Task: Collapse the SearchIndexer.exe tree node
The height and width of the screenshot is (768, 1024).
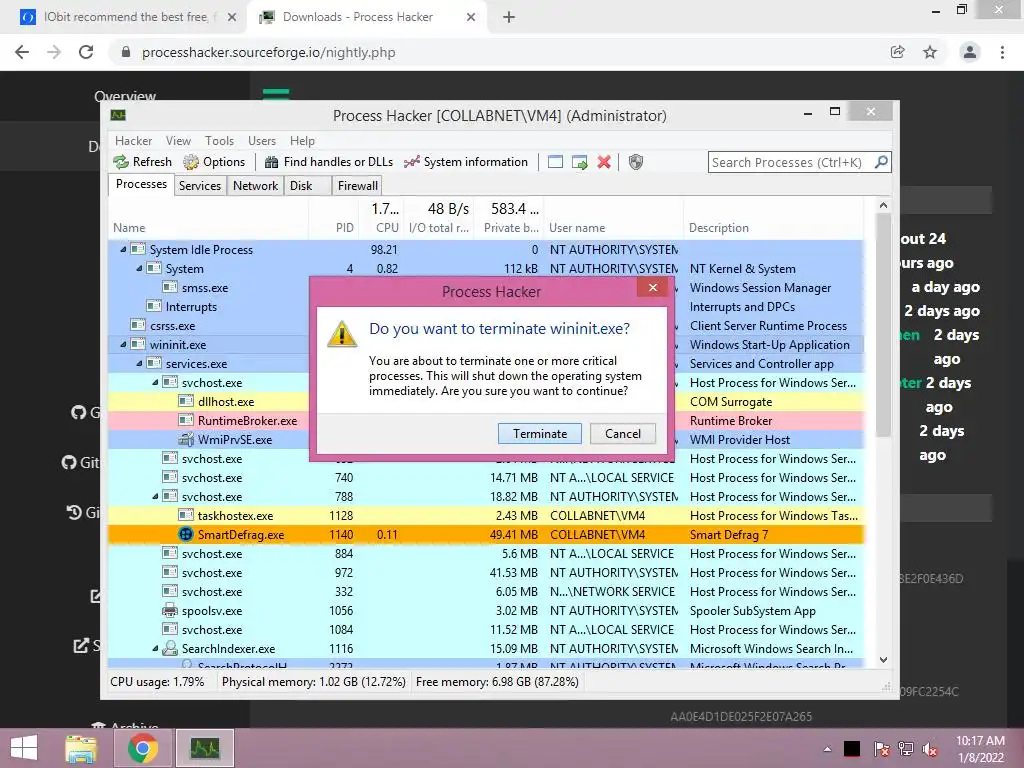Action: click(x=155, y=648)
